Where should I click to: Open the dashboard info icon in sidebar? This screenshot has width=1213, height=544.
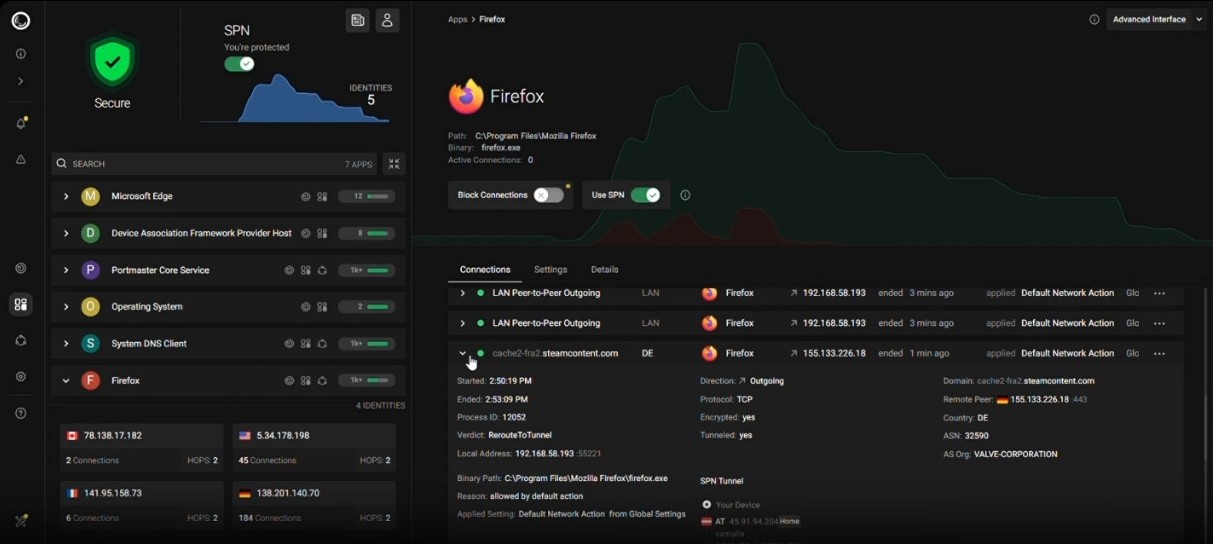tap(21, 54)
